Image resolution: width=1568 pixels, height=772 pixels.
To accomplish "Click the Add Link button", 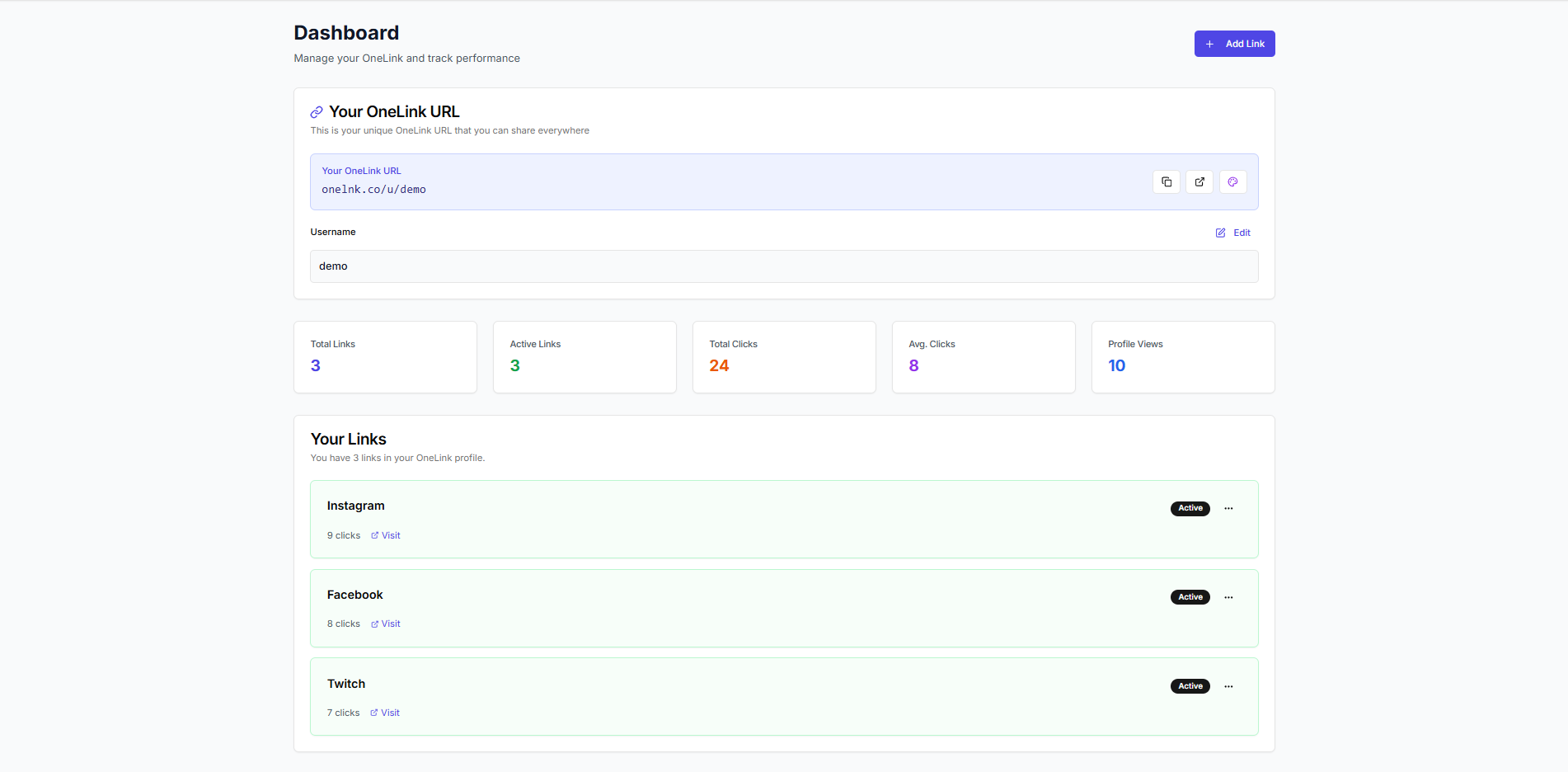I will point(1234,44).
